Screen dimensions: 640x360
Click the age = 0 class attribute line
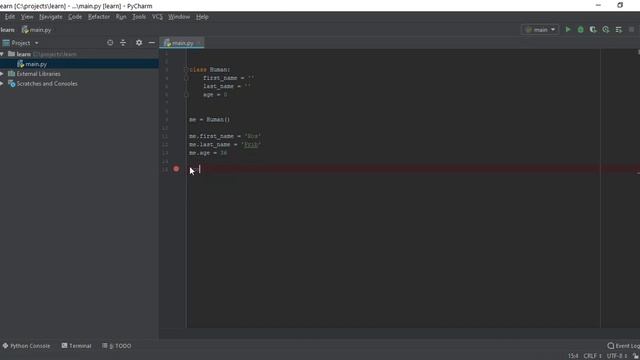215,94
